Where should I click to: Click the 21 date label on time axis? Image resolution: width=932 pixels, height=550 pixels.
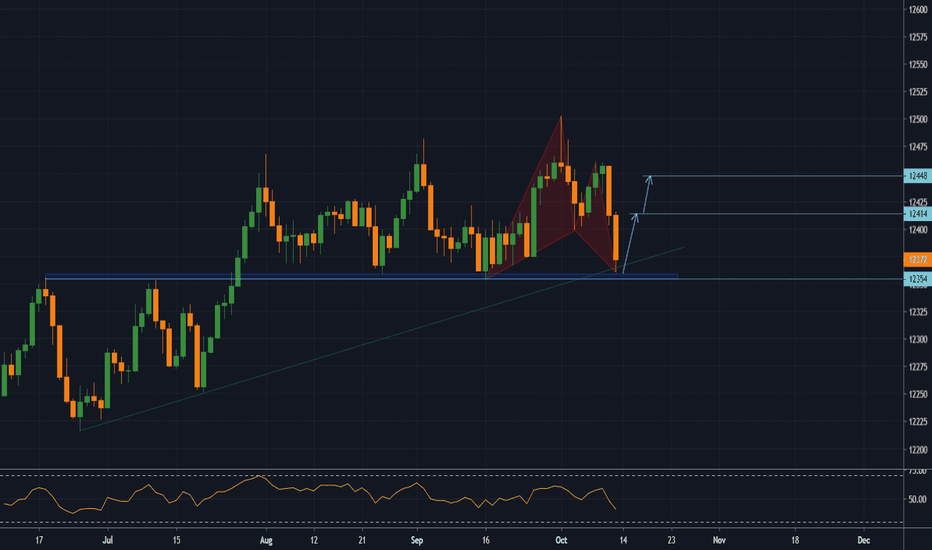(x=362, y=540)
